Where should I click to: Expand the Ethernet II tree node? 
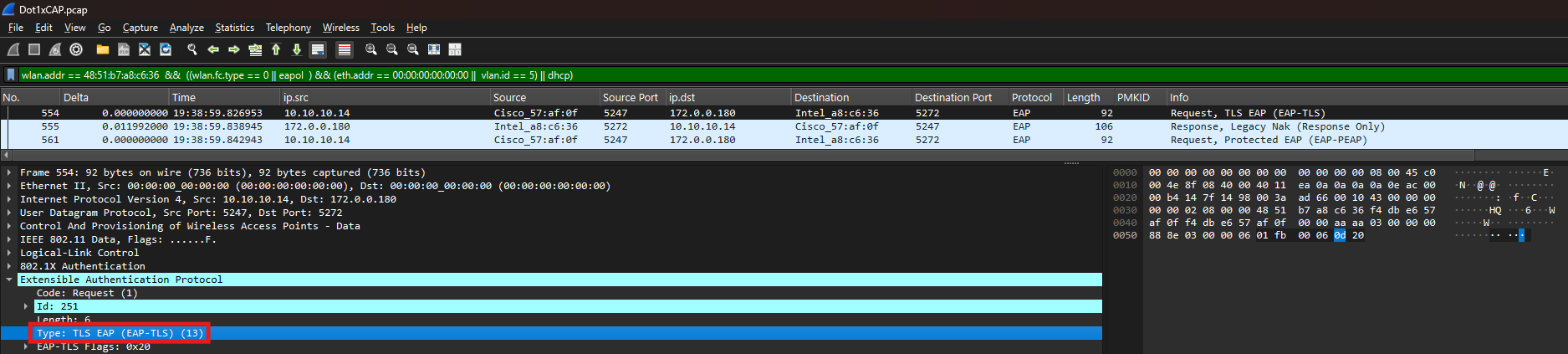click(9, 186)
